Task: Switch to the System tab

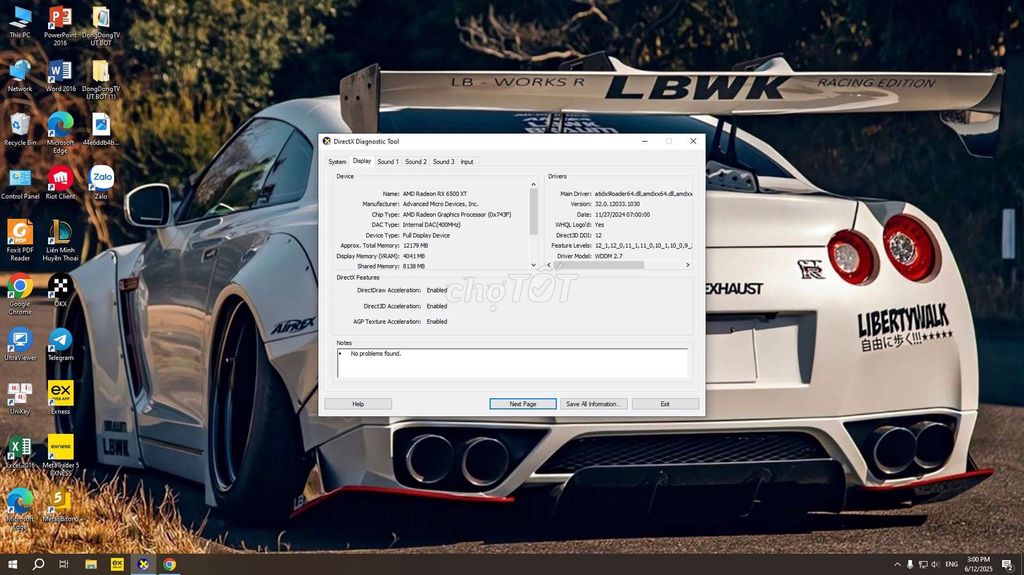Action: [x=337, y=161]
